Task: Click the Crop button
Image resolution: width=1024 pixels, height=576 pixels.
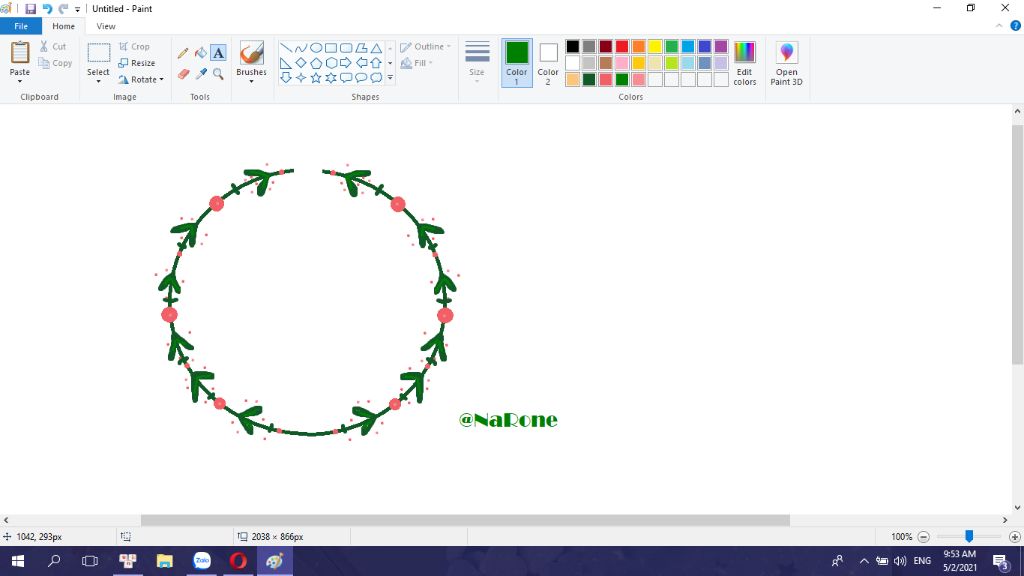Action: (134, 46)
